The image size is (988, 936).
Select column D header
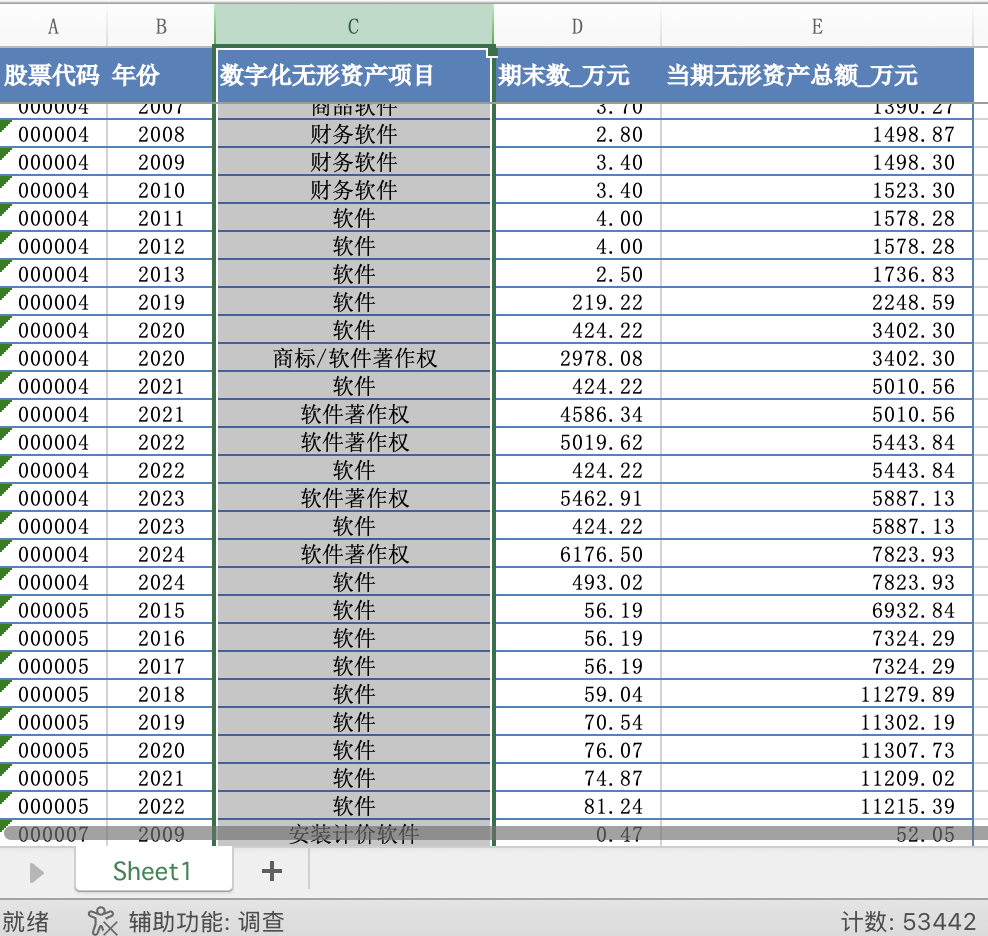click(577, 26)
